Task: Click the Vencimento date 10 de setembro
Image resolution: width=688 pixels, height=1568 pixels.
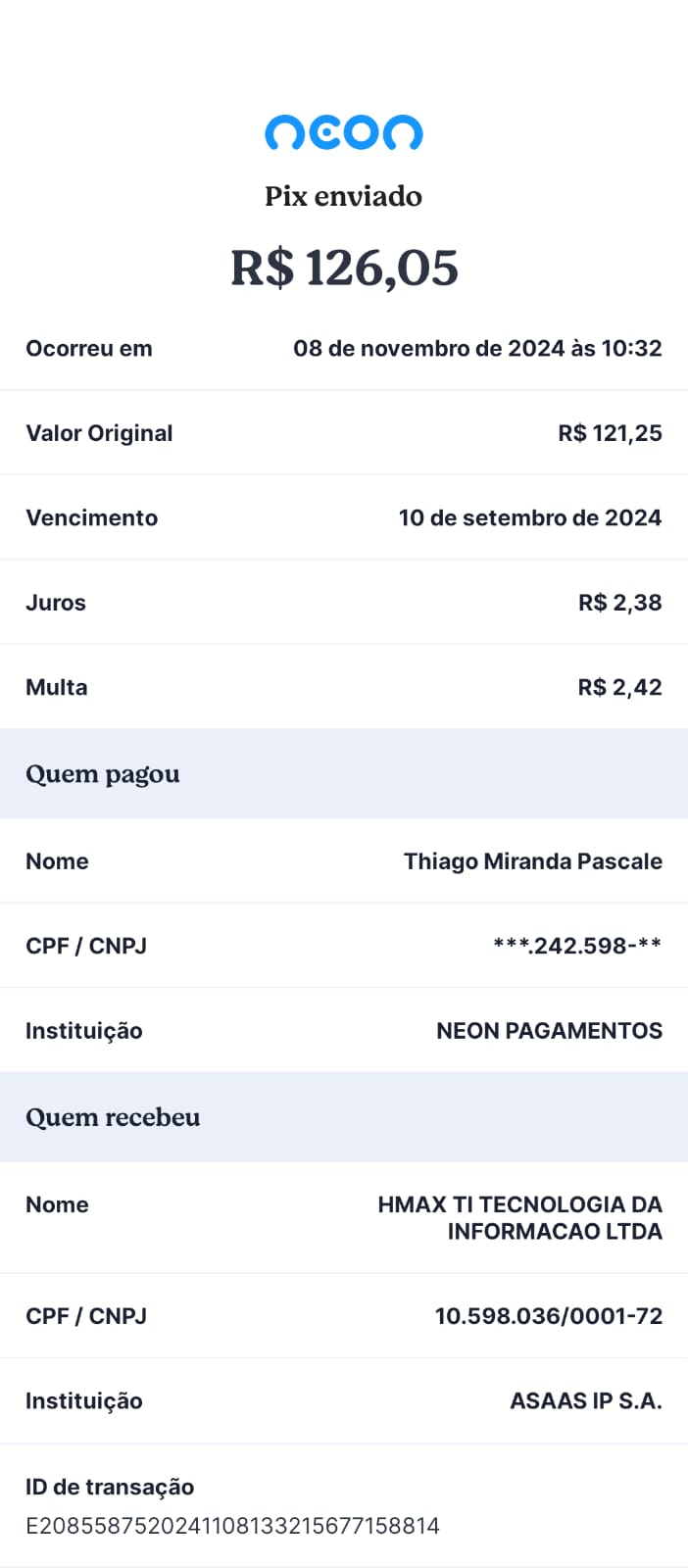Action: (529, 517)
